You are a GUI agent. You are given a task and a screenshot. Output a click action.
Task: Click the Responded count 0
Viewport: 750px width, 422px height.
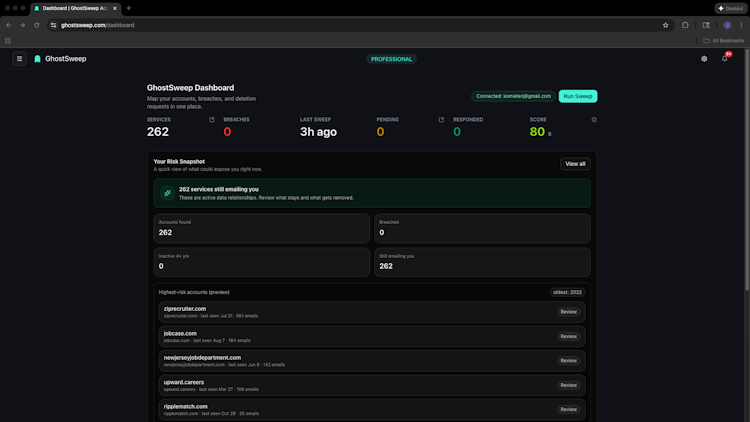(x=457, y=132)
